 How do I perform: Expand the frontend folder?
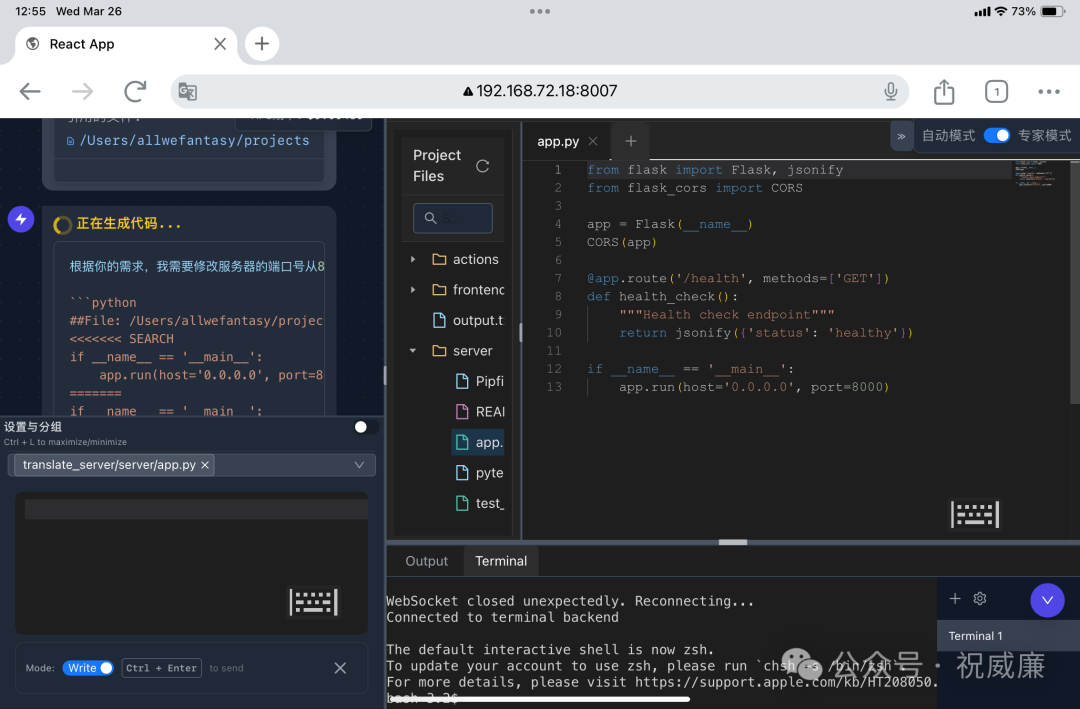(413, 289)
